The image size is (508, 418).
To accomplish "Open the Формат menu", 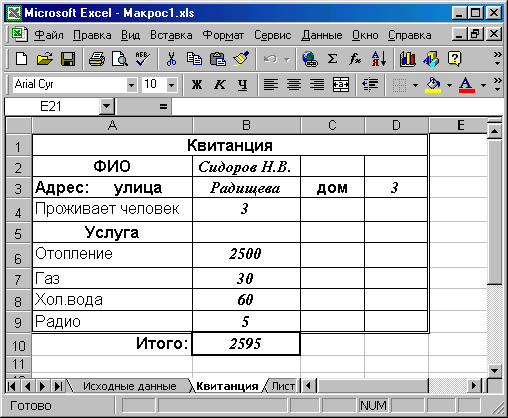I will tap(223, 35).
